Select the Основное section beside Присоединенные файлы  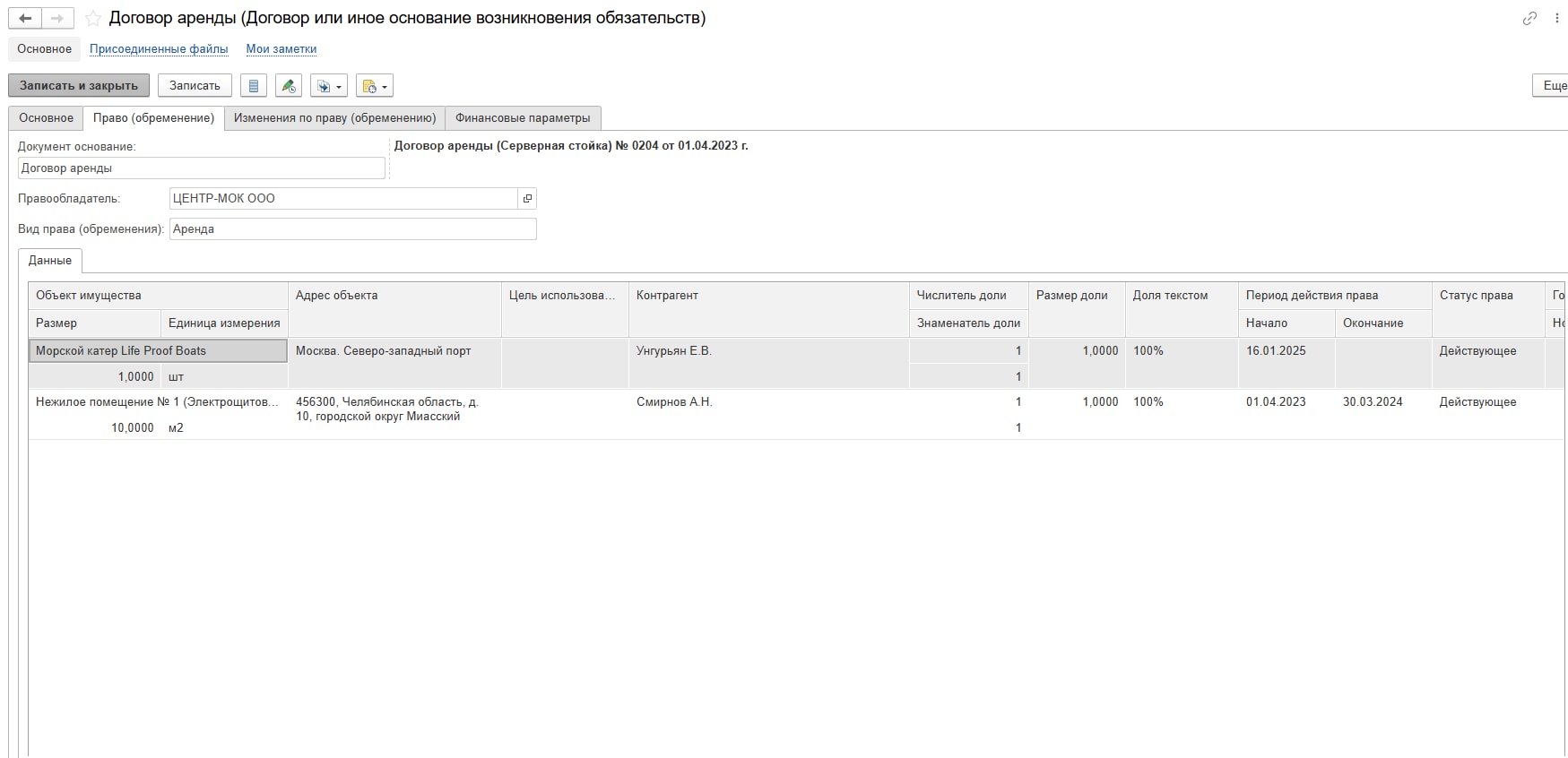point(45,49)
